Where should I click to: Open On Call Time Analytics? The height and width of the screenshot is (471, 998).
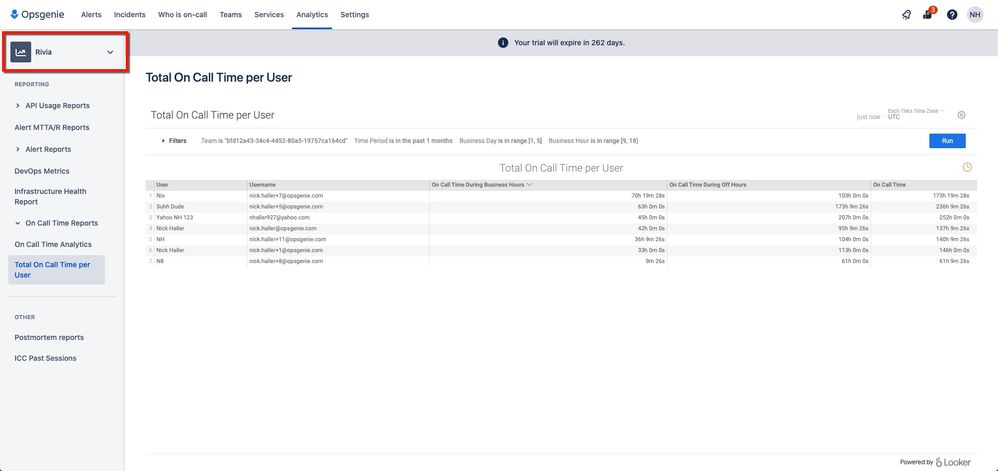tap(53, 244)
